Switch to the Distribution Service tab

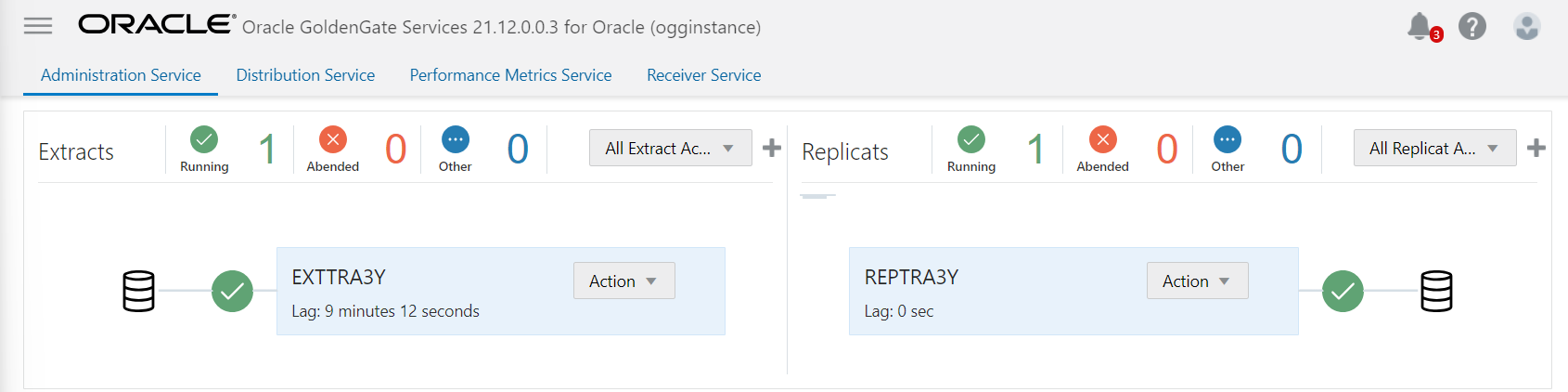click(x=305, y=75)
